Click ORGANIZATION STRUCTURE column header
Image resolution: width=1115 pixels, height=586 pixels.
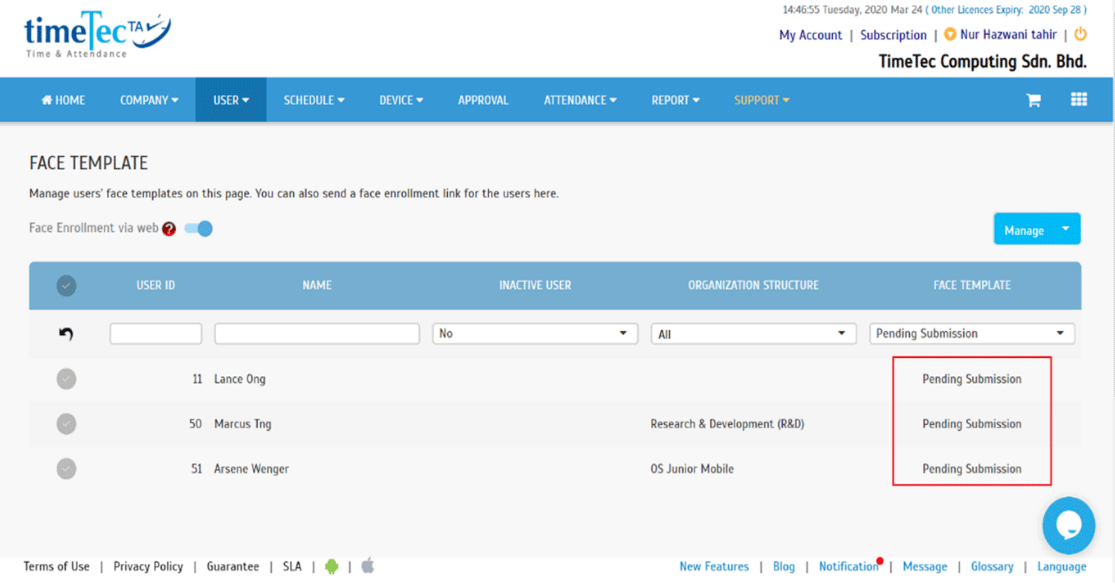pos(753,285)
